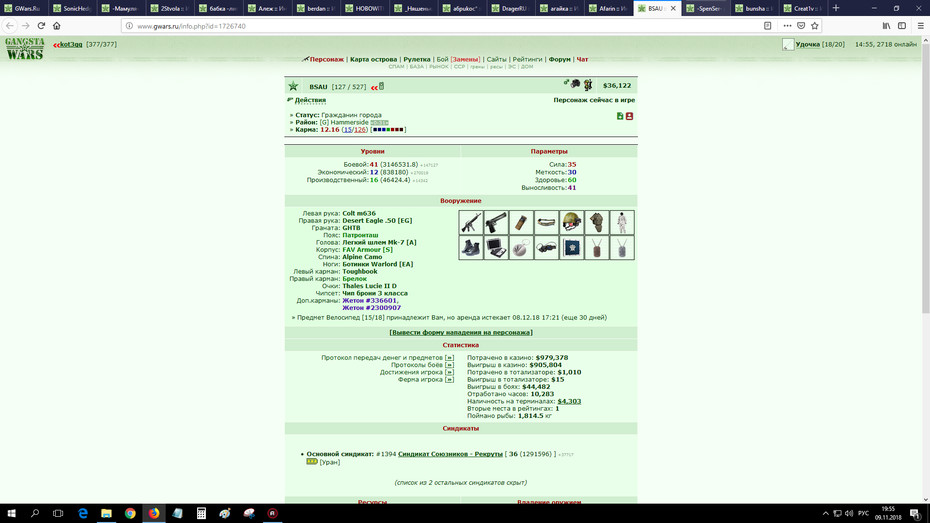Viewport: 930px width, 523px height.
Task: Click the Thales Lucie goggles item icon
Action: tap(546, 248)
